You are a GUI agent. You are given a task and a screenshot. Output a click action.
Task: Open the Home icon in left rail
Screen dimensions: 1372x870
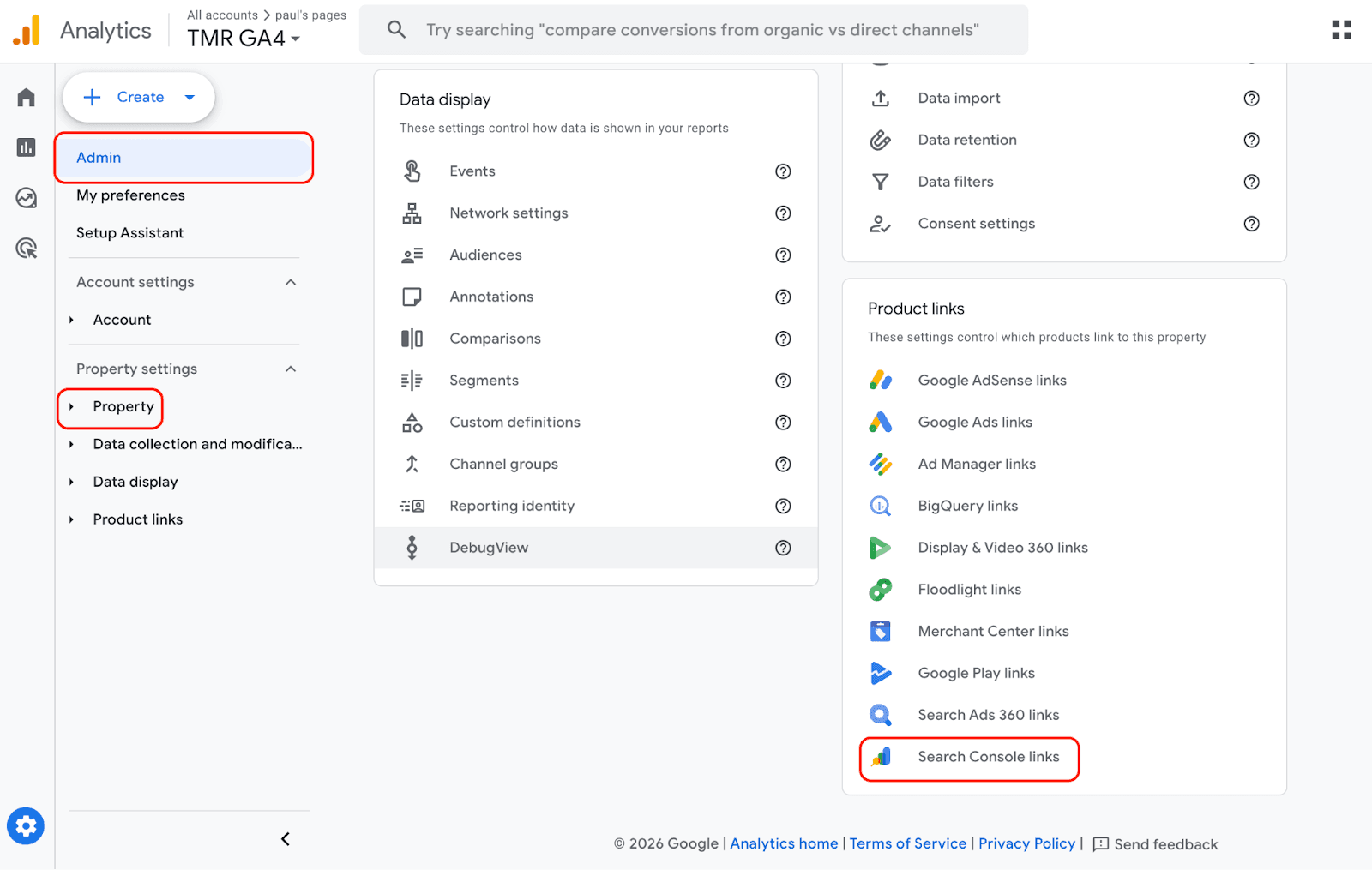27,98
